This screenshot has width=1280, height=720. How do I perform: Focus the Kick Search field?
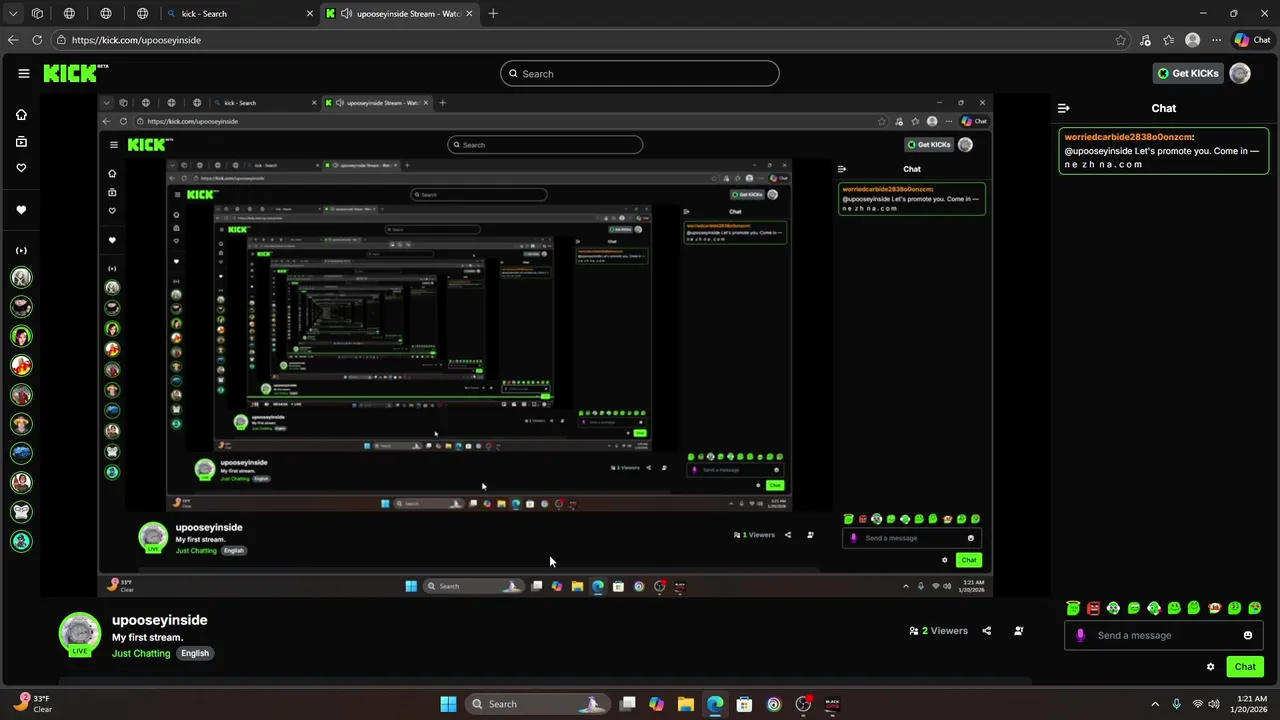pyautogui.click(x=640, y=73)
